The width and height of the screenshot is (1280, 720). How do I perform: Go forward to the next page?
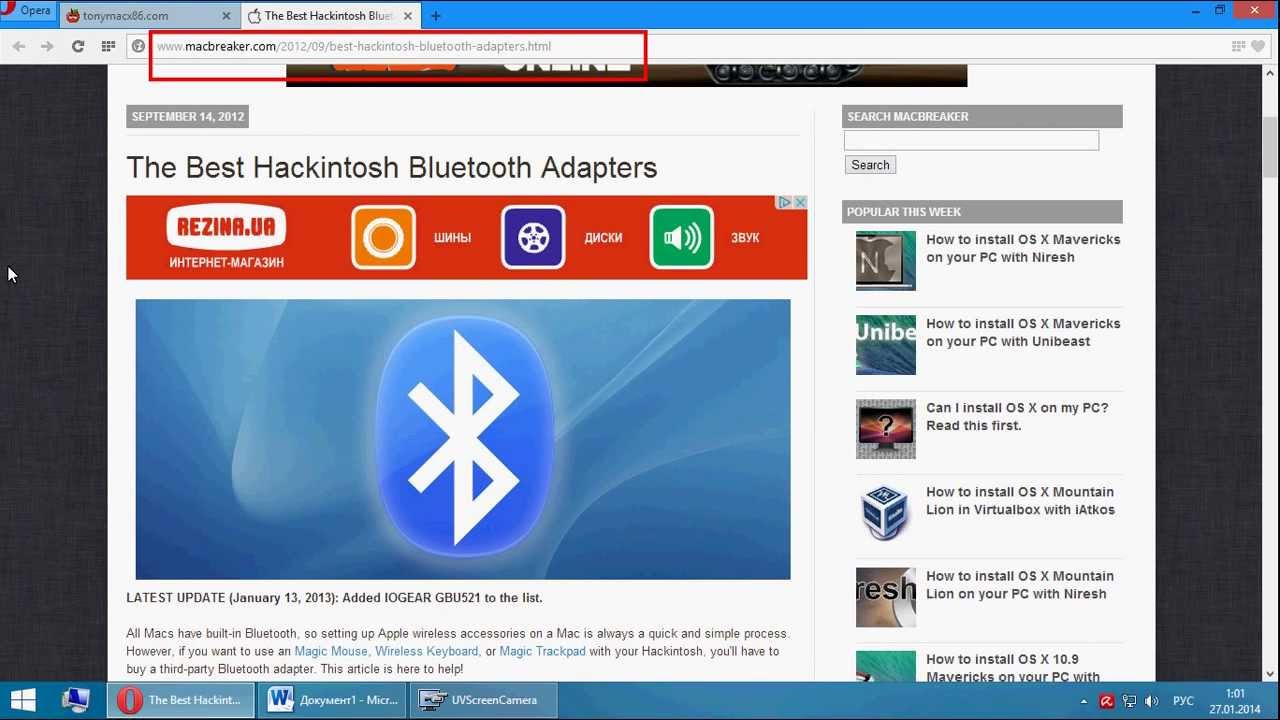point(47,46)
